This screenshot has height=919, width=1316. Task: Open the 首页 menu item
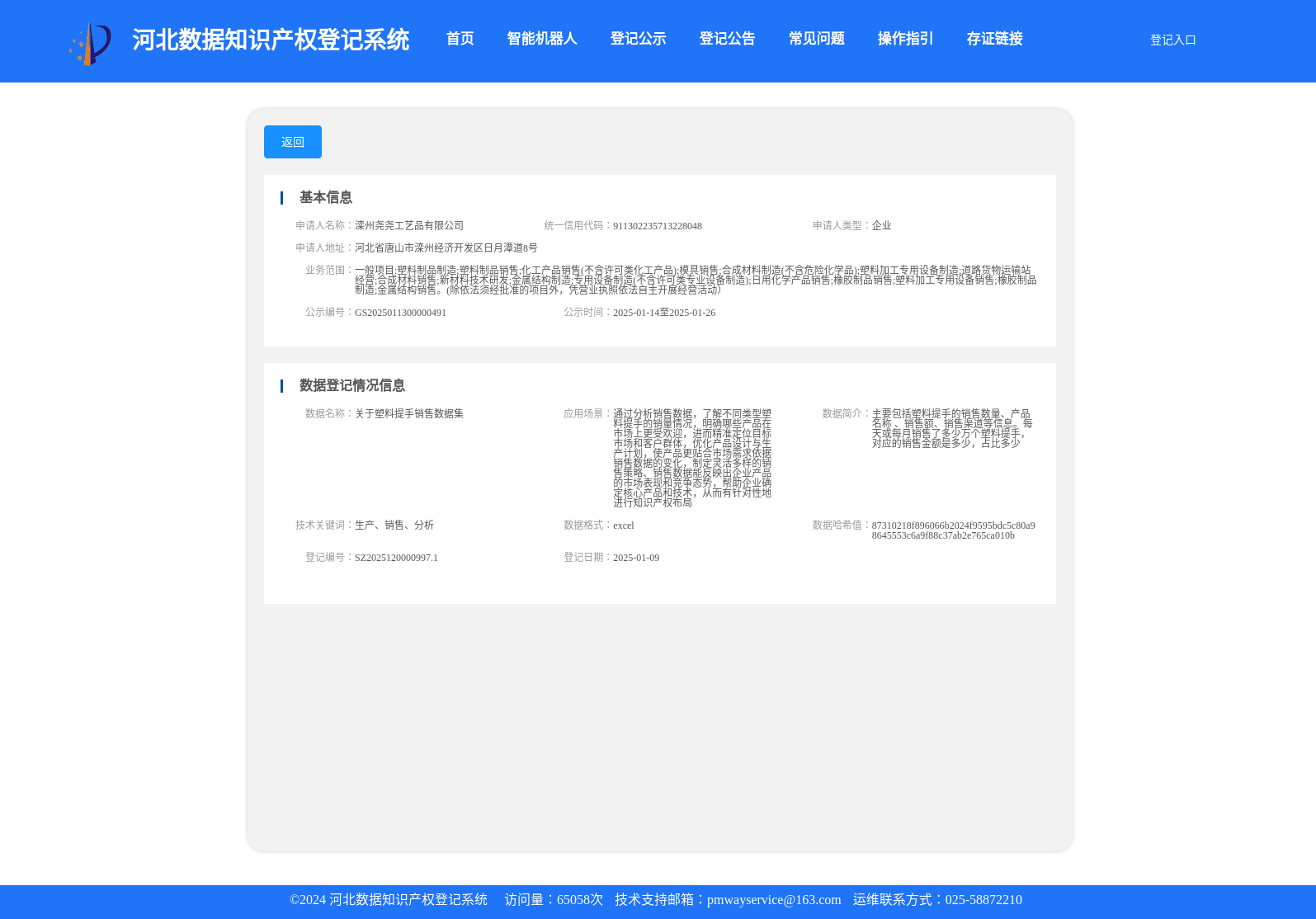coord(460,39)
